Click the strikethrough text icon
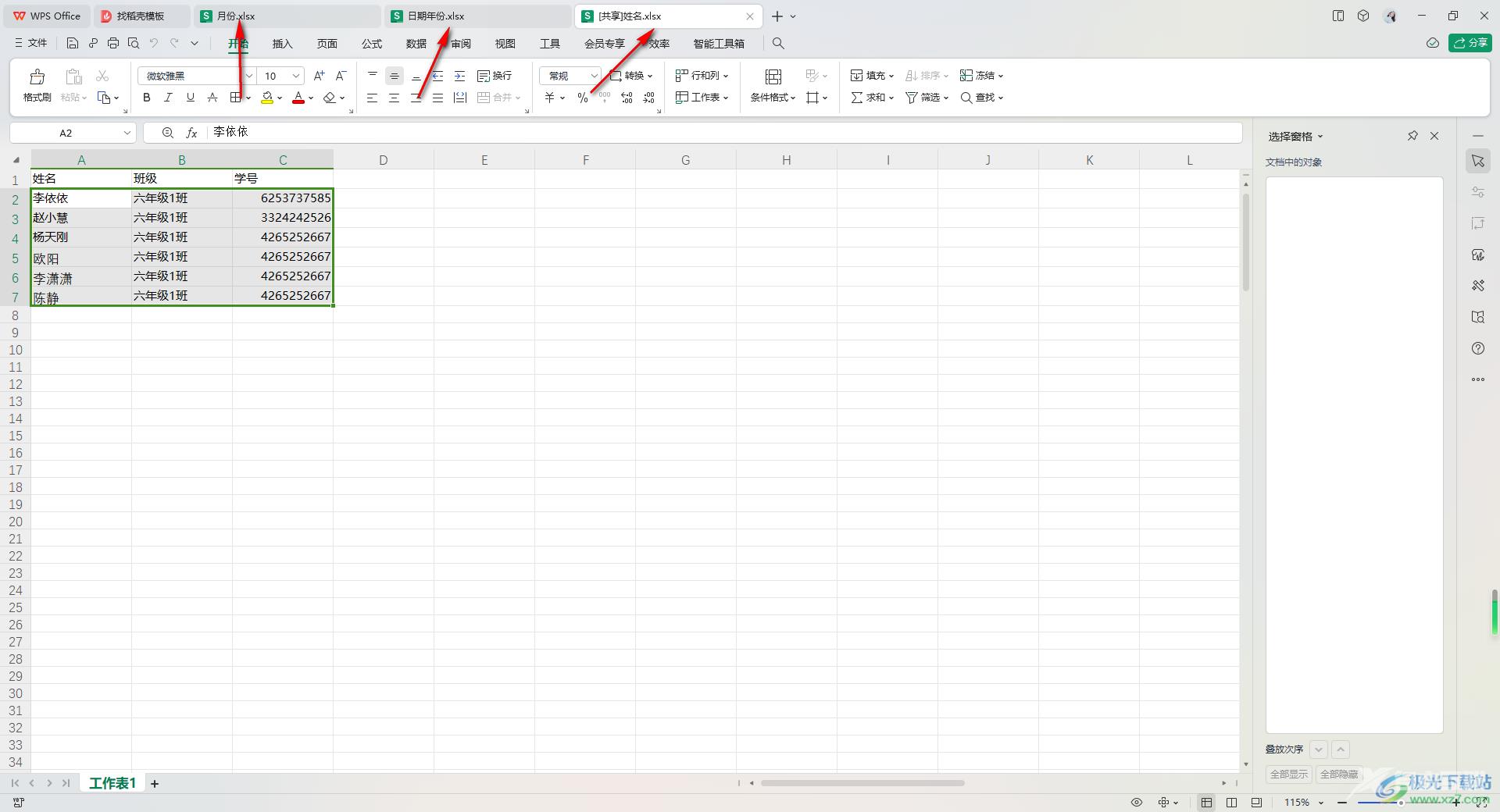The height and width of the screenshot is (812, 1500). tap(212, 98)
